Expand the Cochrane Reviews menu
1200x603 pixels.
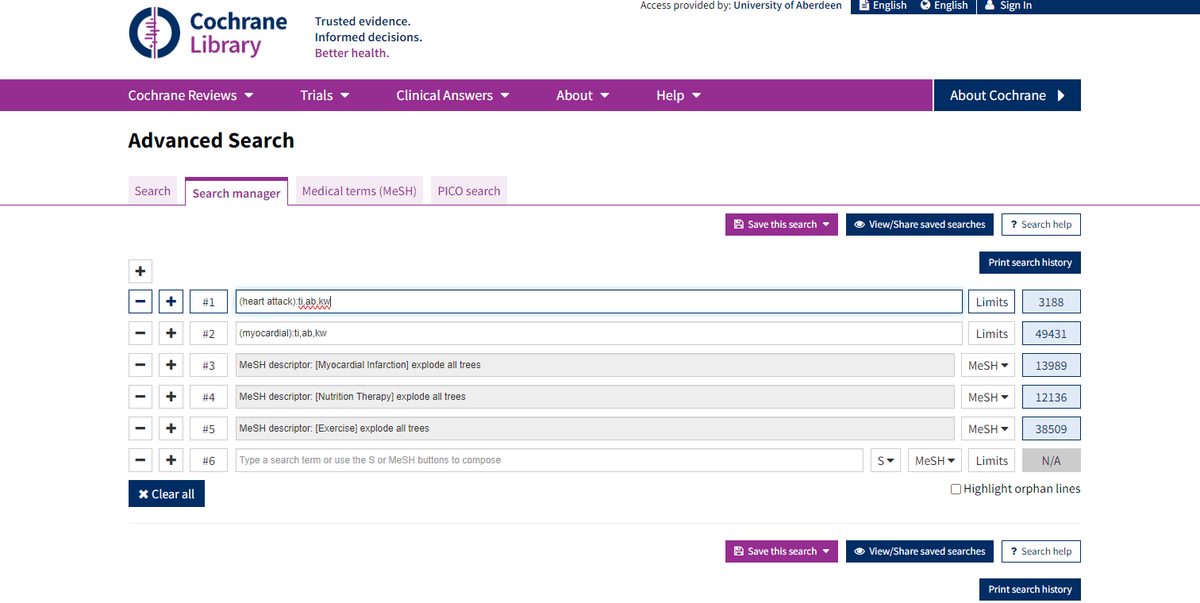pyautogui.click(x=190, y=95)
